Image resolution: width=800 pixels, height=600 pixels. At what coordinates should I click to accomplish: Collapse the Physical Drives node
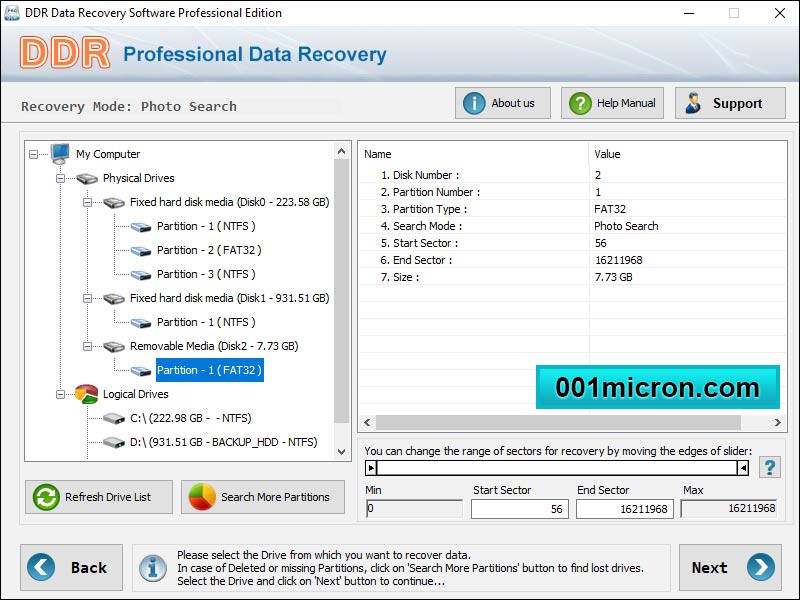[61, 178]
